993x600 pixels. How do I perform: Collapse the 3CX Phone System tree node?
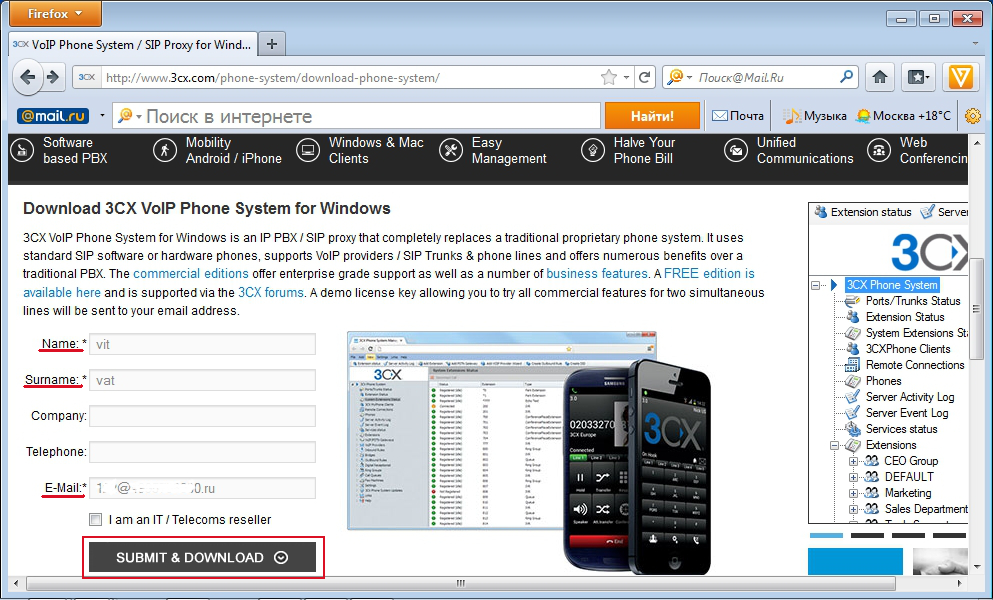pyautogui.click(x=816, y=285)
